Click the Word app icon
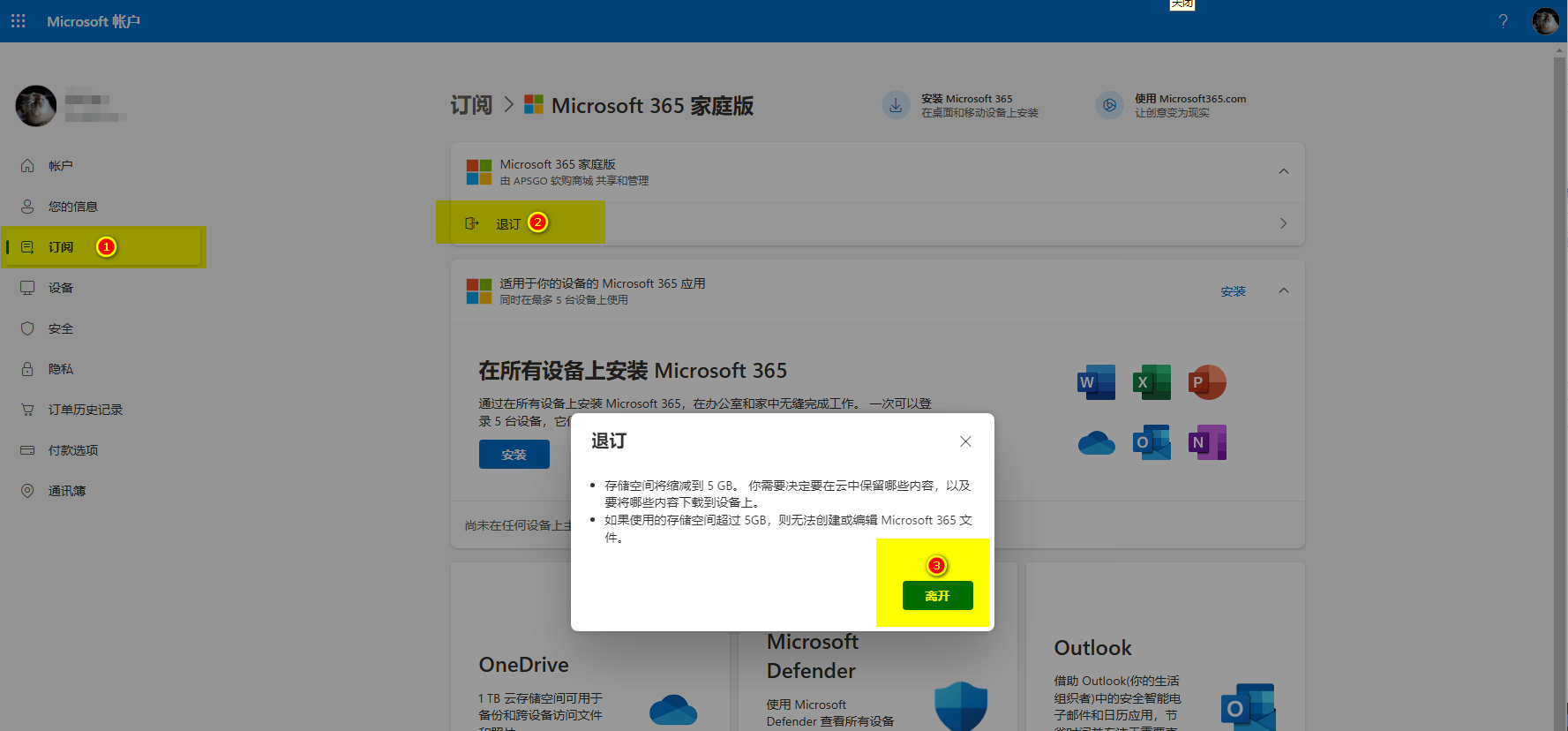Screen dimensions: 1568x731 [1097, 382]
